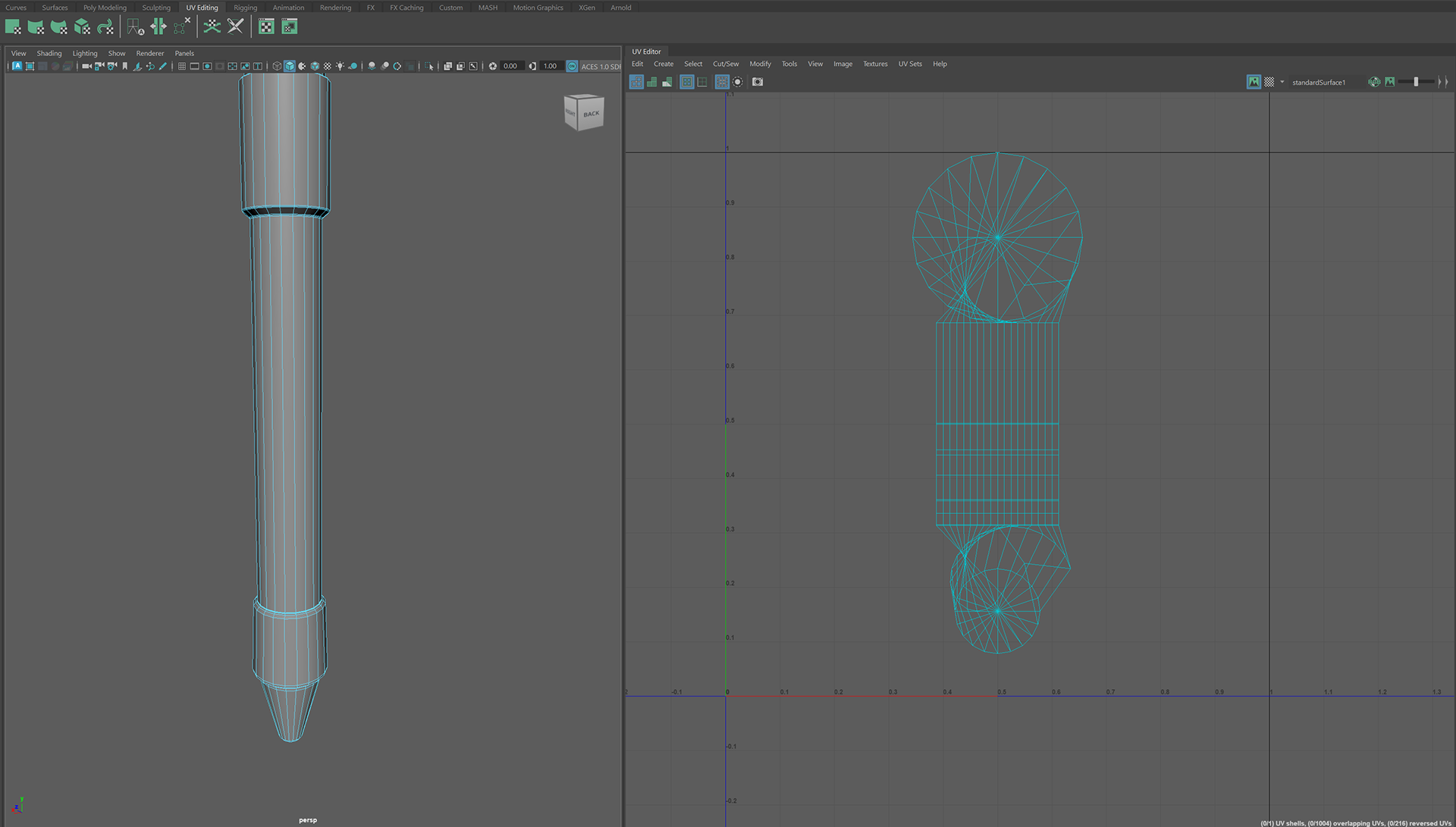Toggle color management ON button

572,66
